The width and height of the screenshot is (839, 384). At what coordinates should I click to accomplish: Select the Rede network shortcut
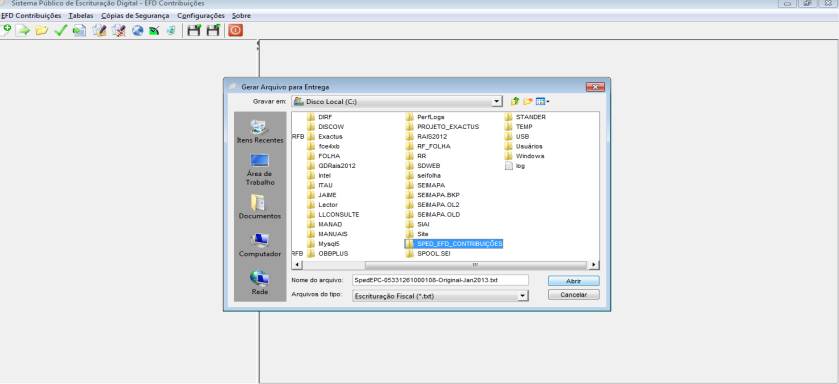(x=260, y=283)
